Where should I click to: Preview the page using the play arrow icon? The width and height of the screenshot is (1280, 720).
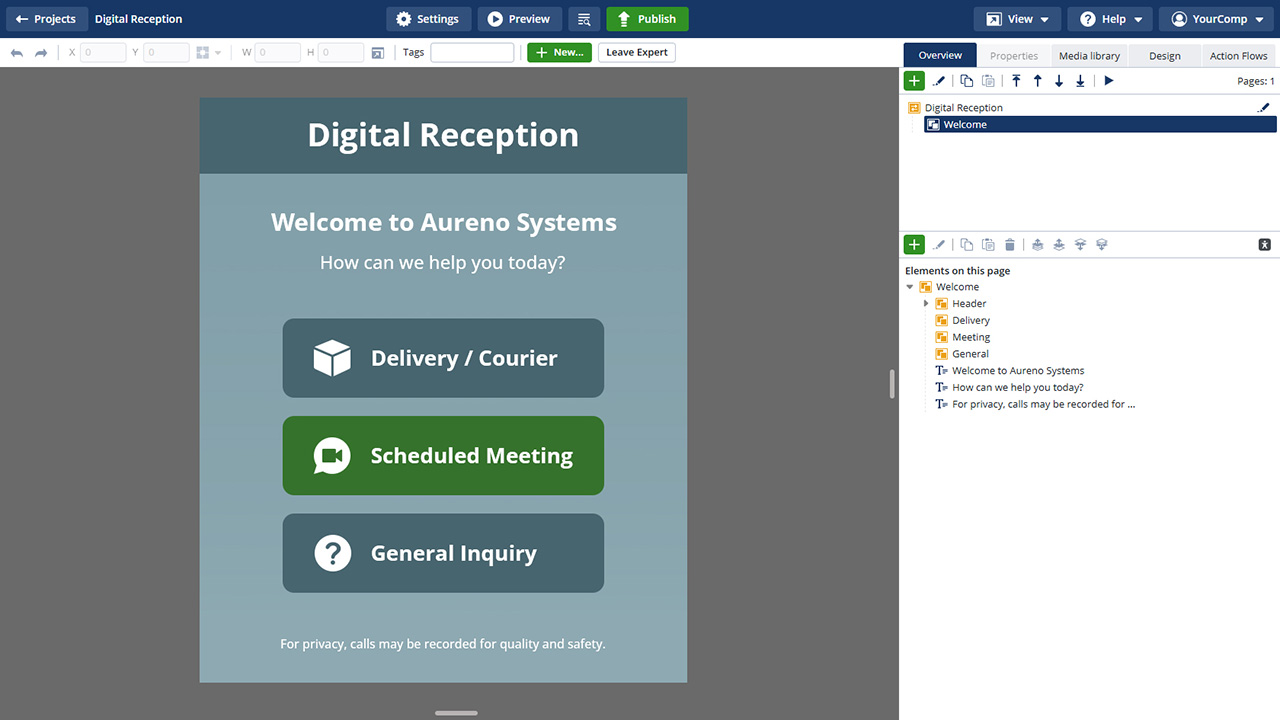(x=1109, y=80)
